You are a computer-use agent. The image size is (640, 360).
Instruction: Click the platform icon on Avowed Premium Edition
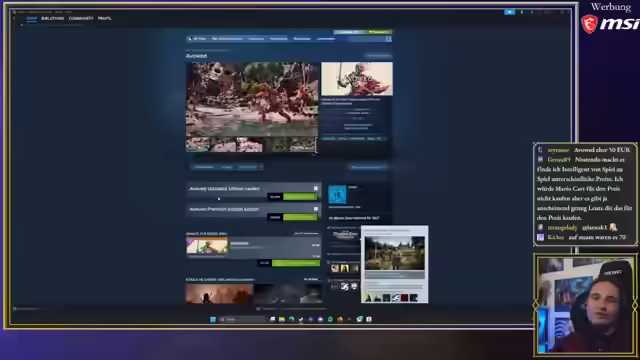coord(316,209)
